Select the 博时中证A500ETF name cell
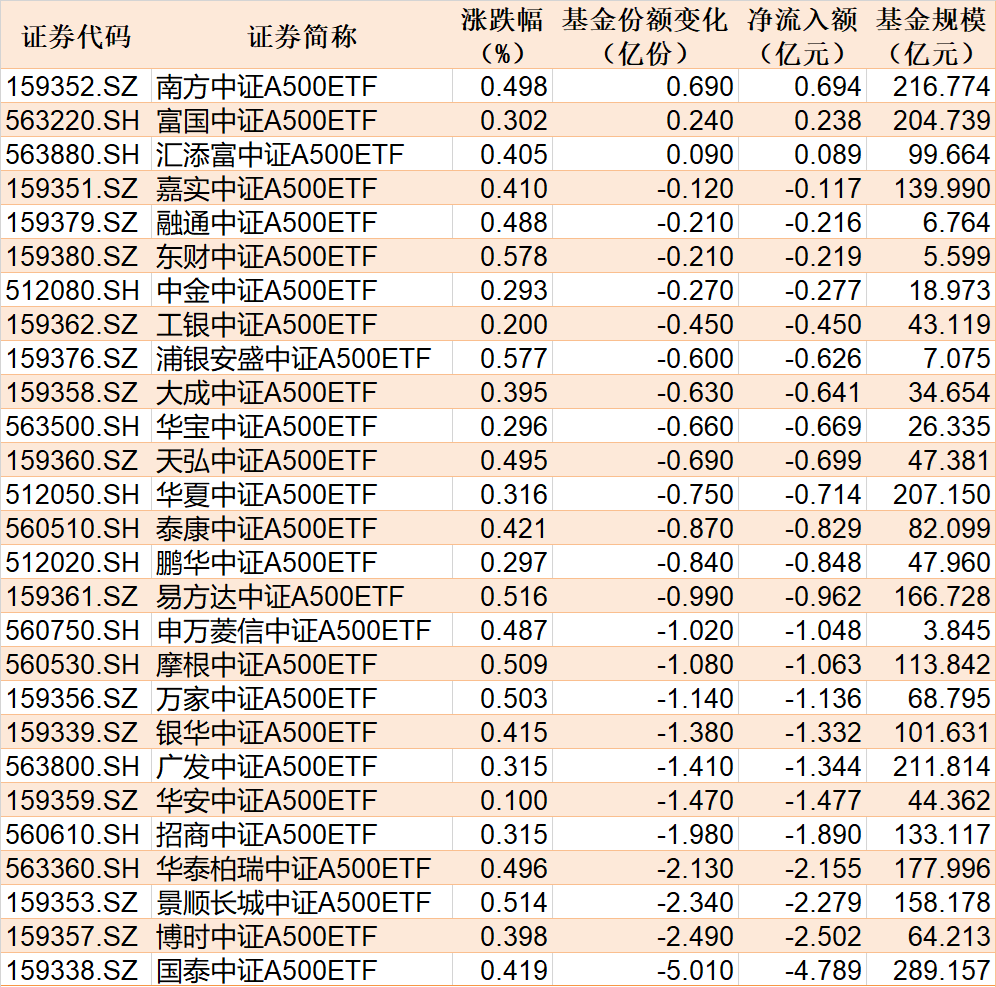This screenshot has height=987, width=996. click(x=302, y=936)
